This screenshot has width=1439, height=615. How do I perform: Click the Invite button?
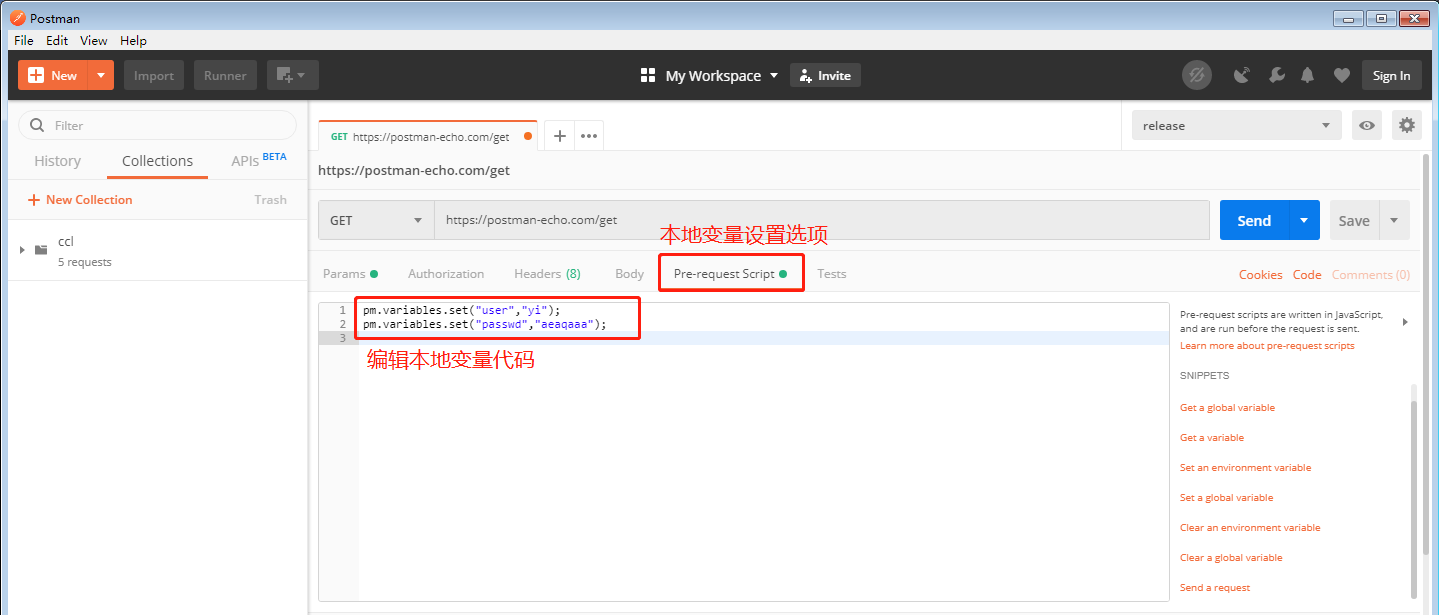point(825,75)
